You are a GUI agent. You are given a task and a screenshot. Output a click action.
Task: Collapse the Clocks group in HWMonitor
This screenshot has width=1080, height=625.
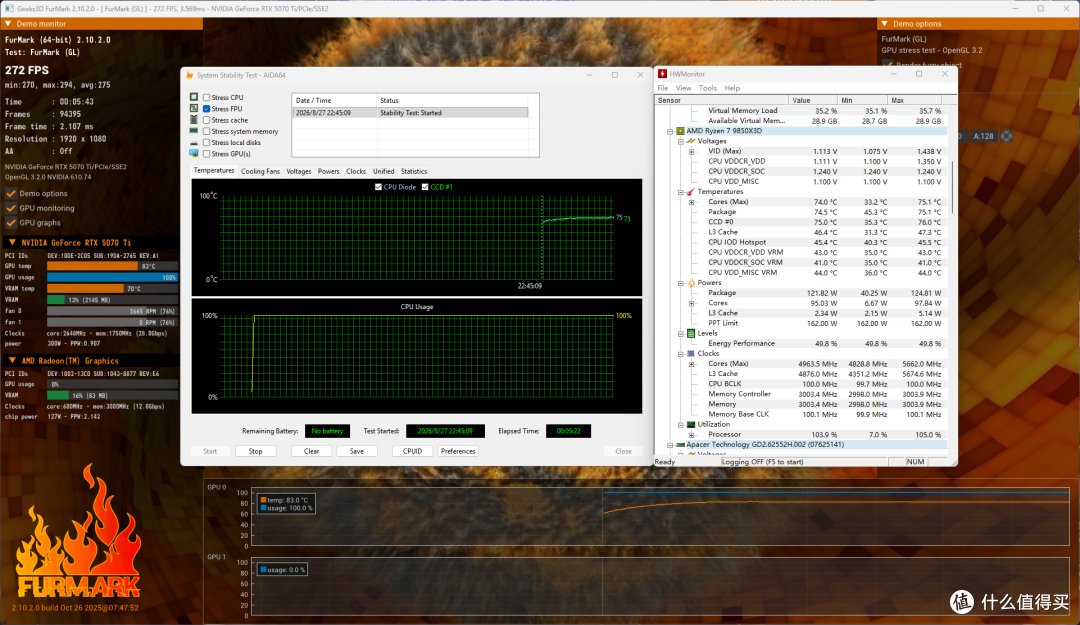(x=681, y=354)
